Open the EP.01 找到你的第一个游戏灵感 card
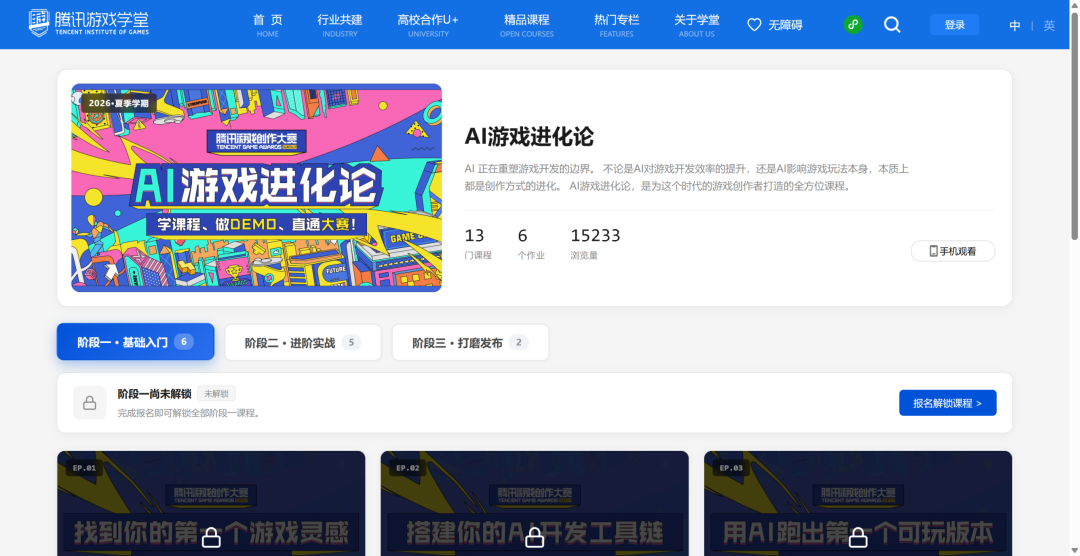The width and height of the screenshot is (1080, 556). coord(211,503)
